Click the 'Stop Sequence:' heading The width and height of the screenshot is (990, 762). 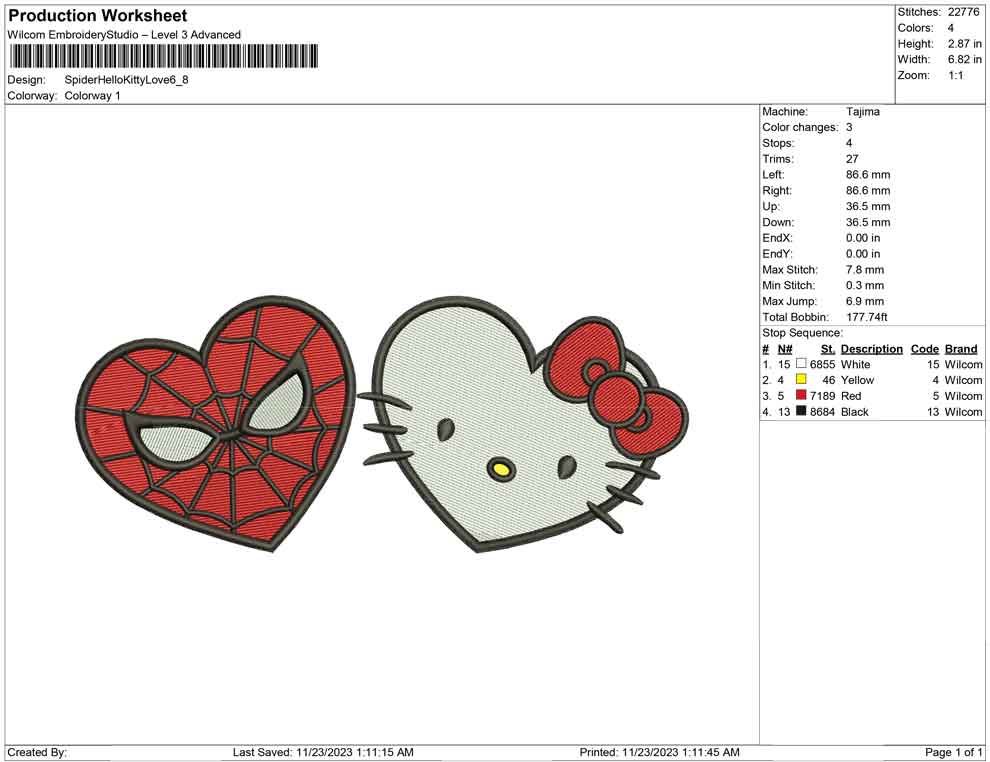pos(802,333)
